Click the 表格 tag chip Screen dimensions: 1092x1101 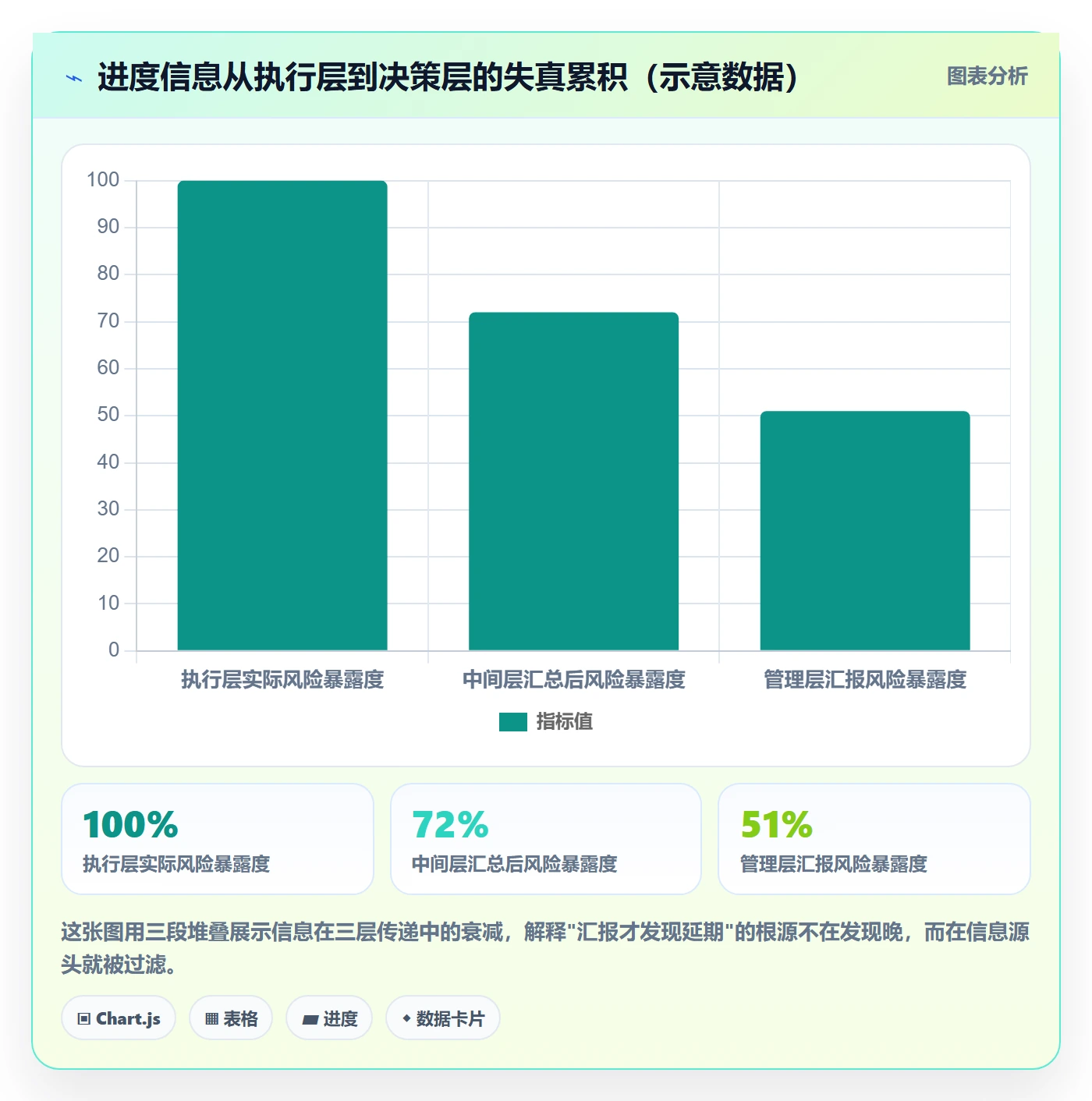pyautogui.click(x=231, y=1018)
